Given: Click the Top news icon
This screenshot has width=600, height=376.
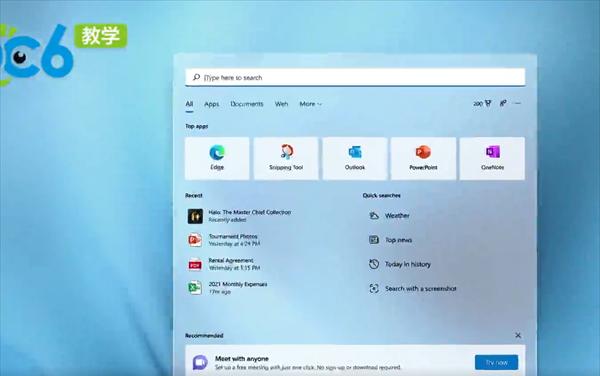Looking at the screenshot, I should 374,240.
